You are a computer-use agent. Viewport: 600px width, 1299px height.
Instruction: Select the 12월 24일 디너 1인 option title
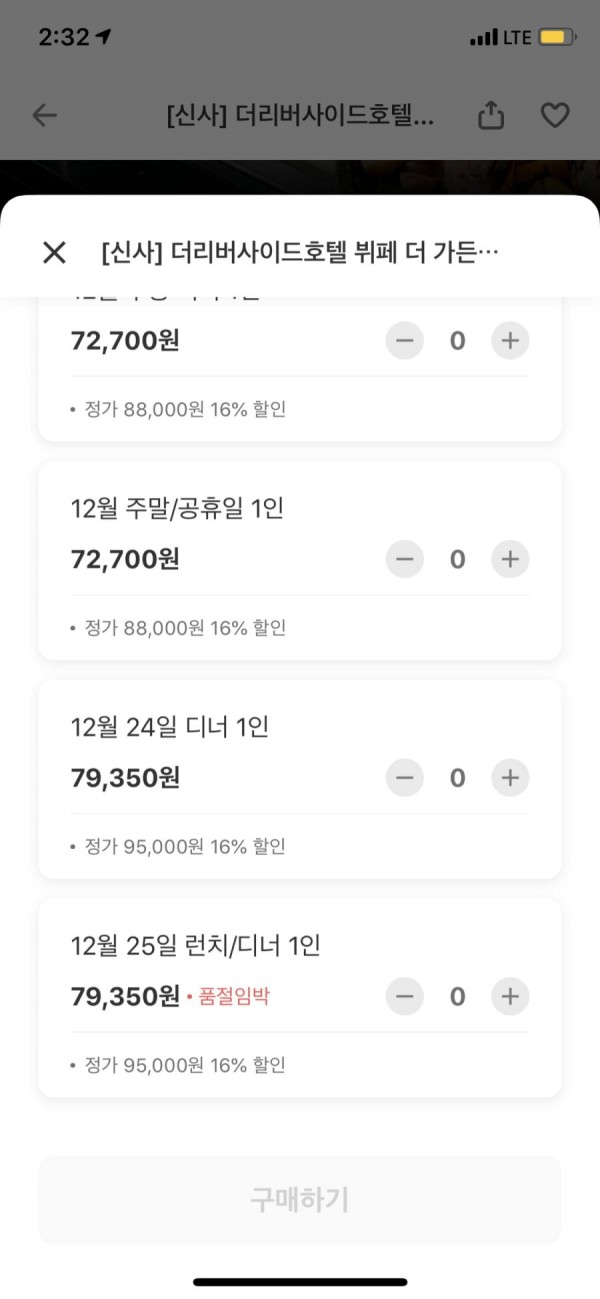pos(170,727)
